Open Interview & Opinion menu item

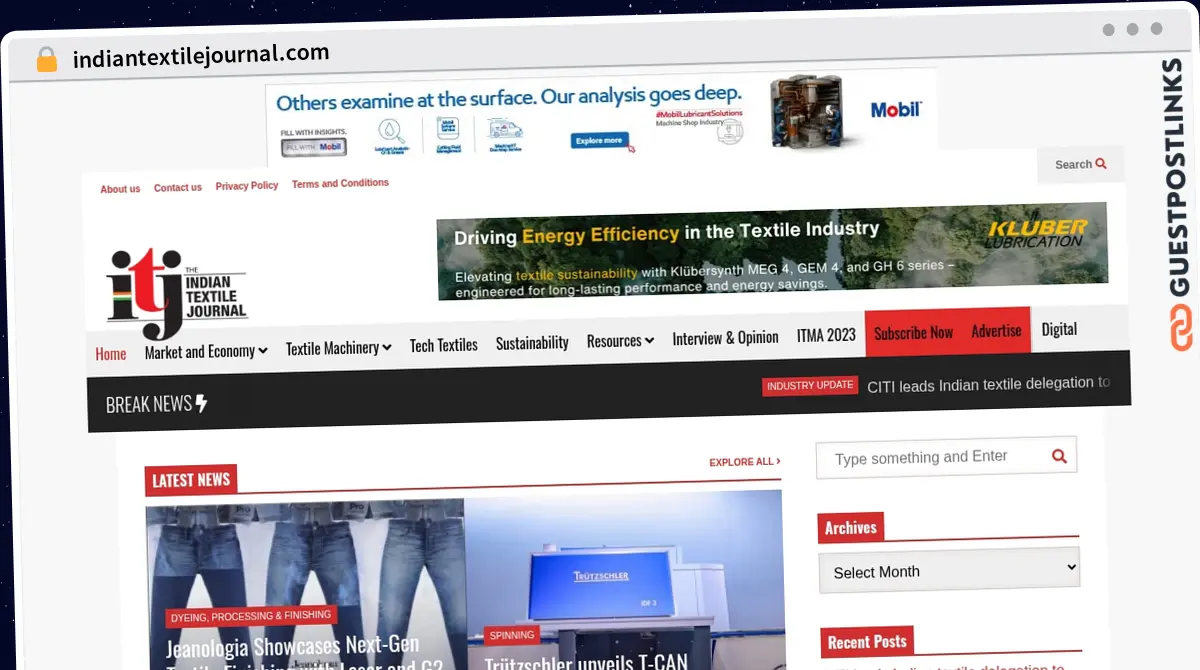(725, 338)
